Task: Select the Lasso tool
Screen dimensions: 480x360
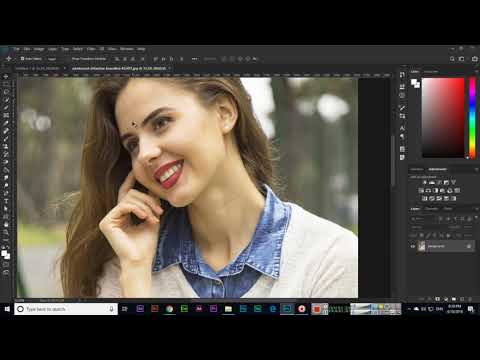Action: tap(6, 92)
